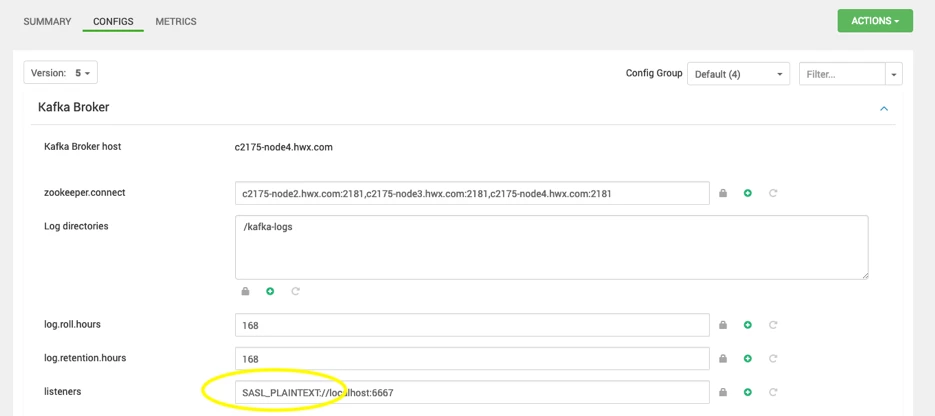Click undo arrow icon for listeners field
This screenshot has height=416, width=935.
tap(773, 392)
